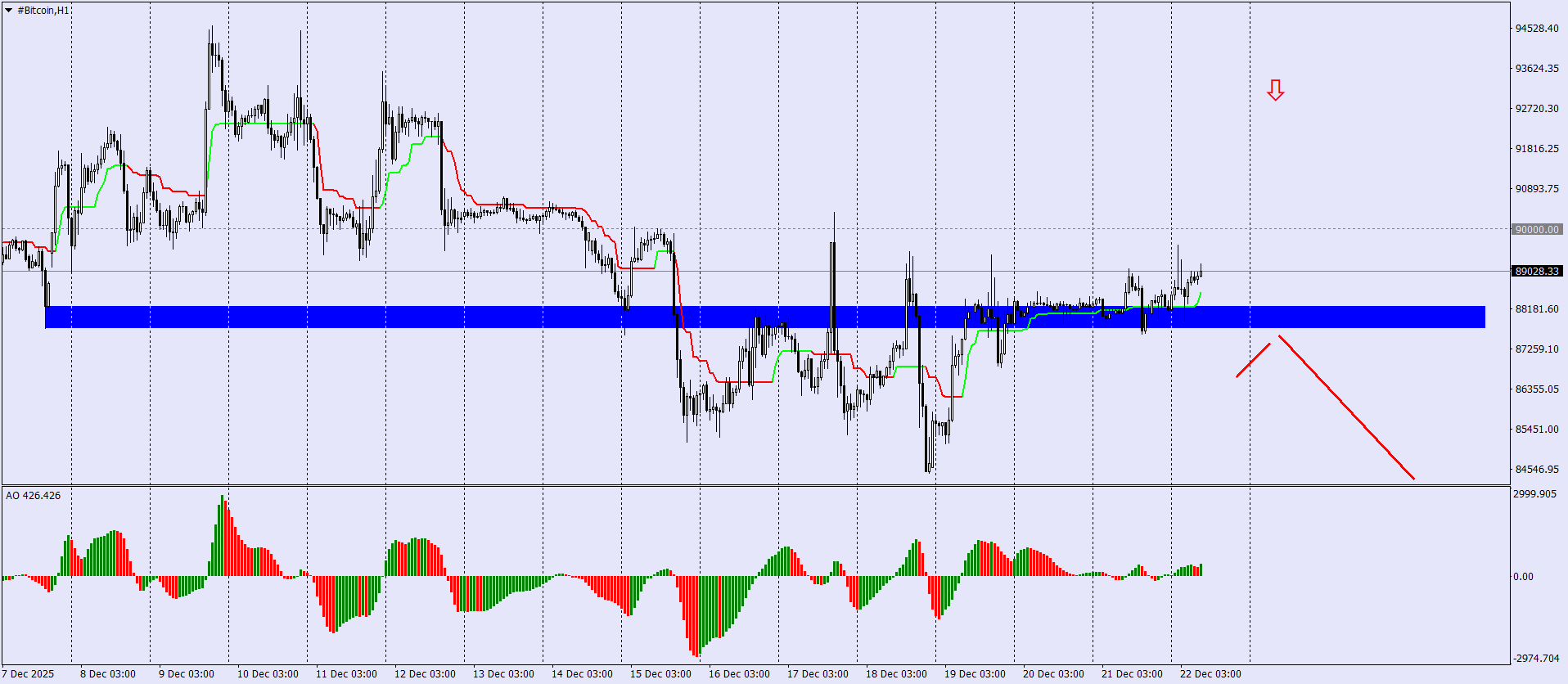Screen dimensions: 1568x684
Task: Click the 84546.95 price axis value
Action: (x=1537, y=470)
